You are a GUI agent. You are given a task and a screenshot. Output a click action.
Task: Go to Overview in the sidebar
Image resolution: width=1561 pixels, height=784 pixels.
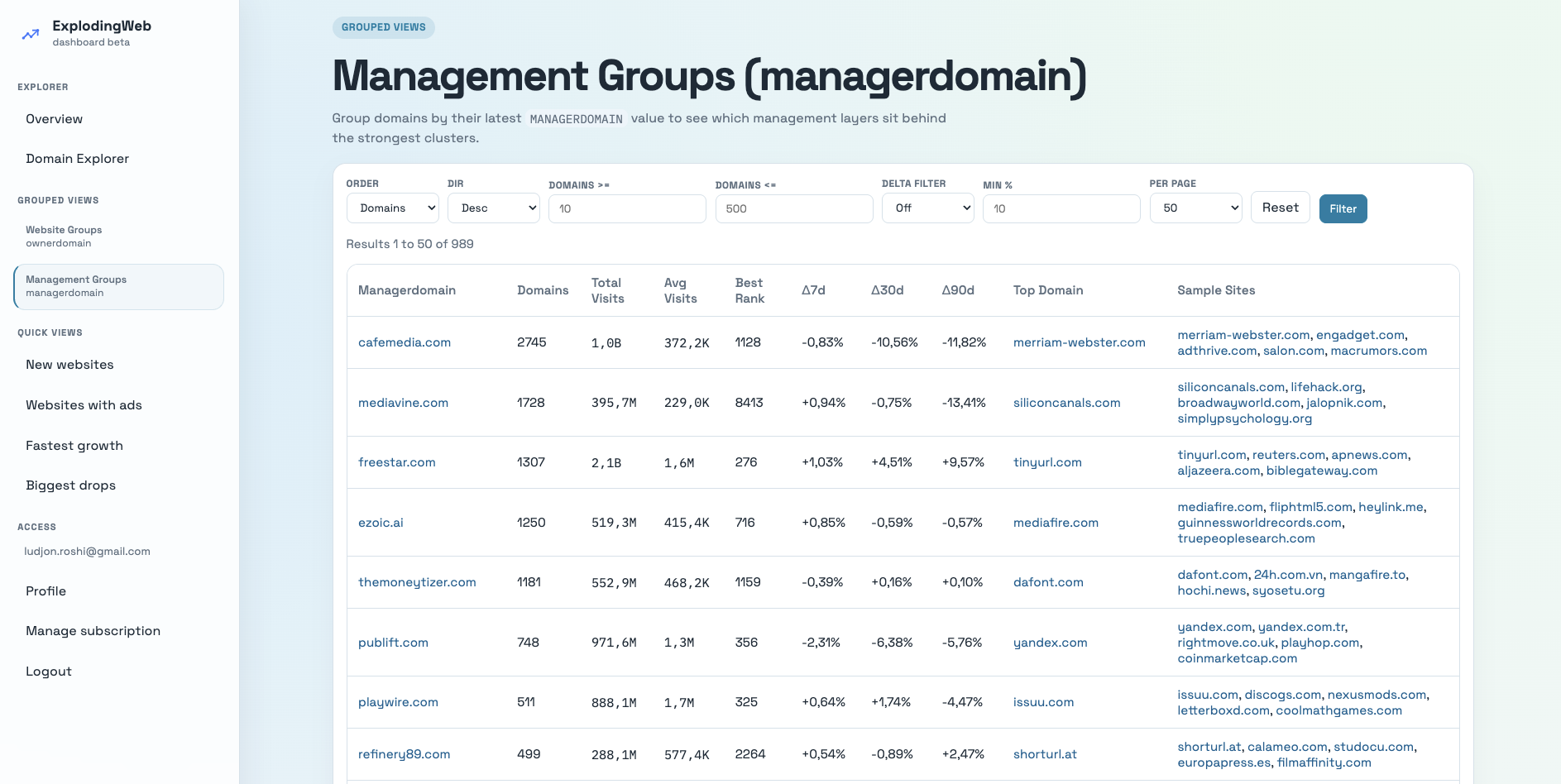54,119
